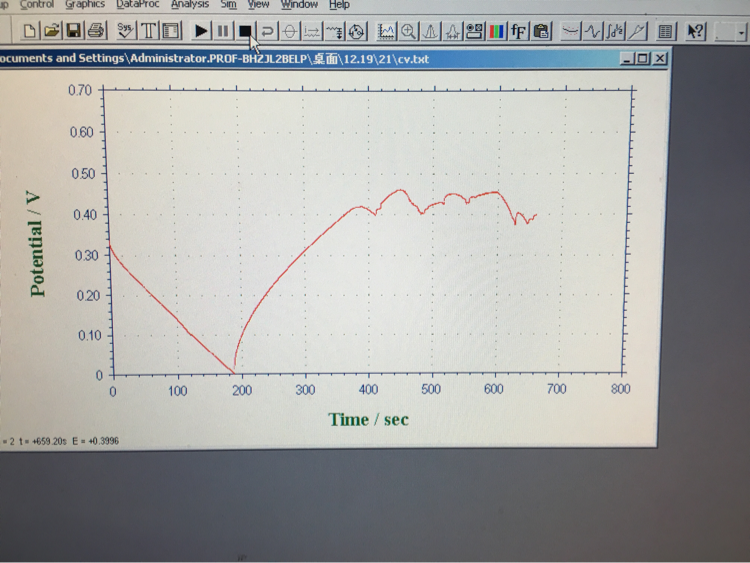The height and width of the screenshot is (563, 750).
Task: Create a new file with the New icon
Action: (x=29, y=32)
